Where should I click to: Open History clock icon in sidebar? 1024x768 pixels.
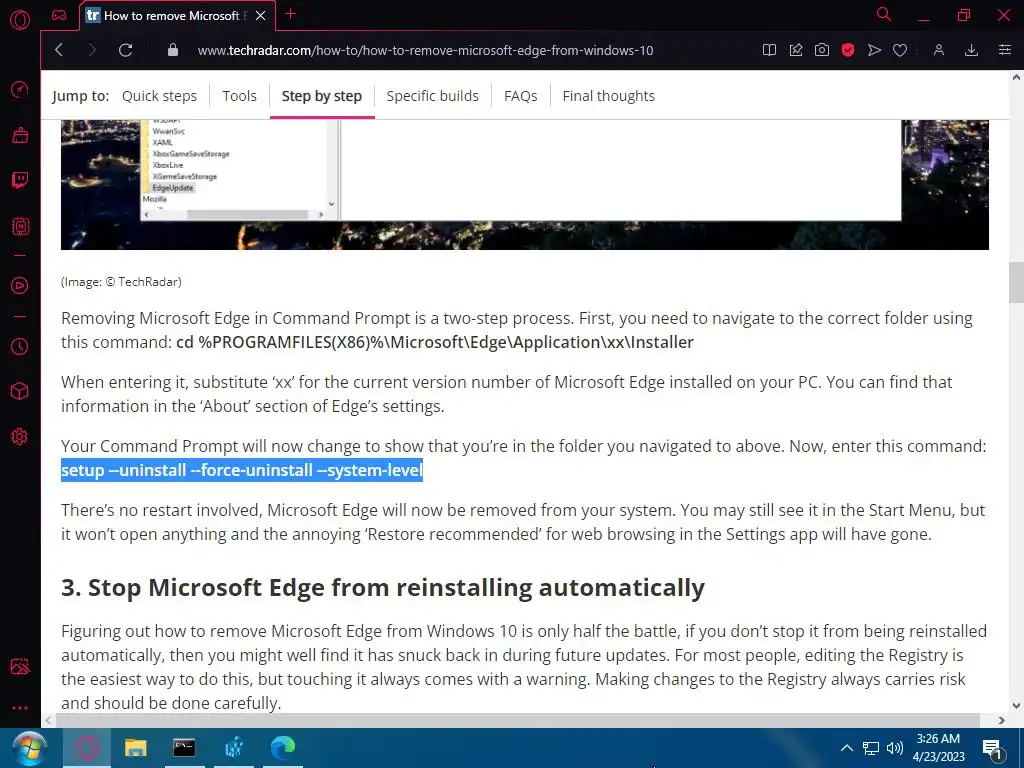(20, 346)
